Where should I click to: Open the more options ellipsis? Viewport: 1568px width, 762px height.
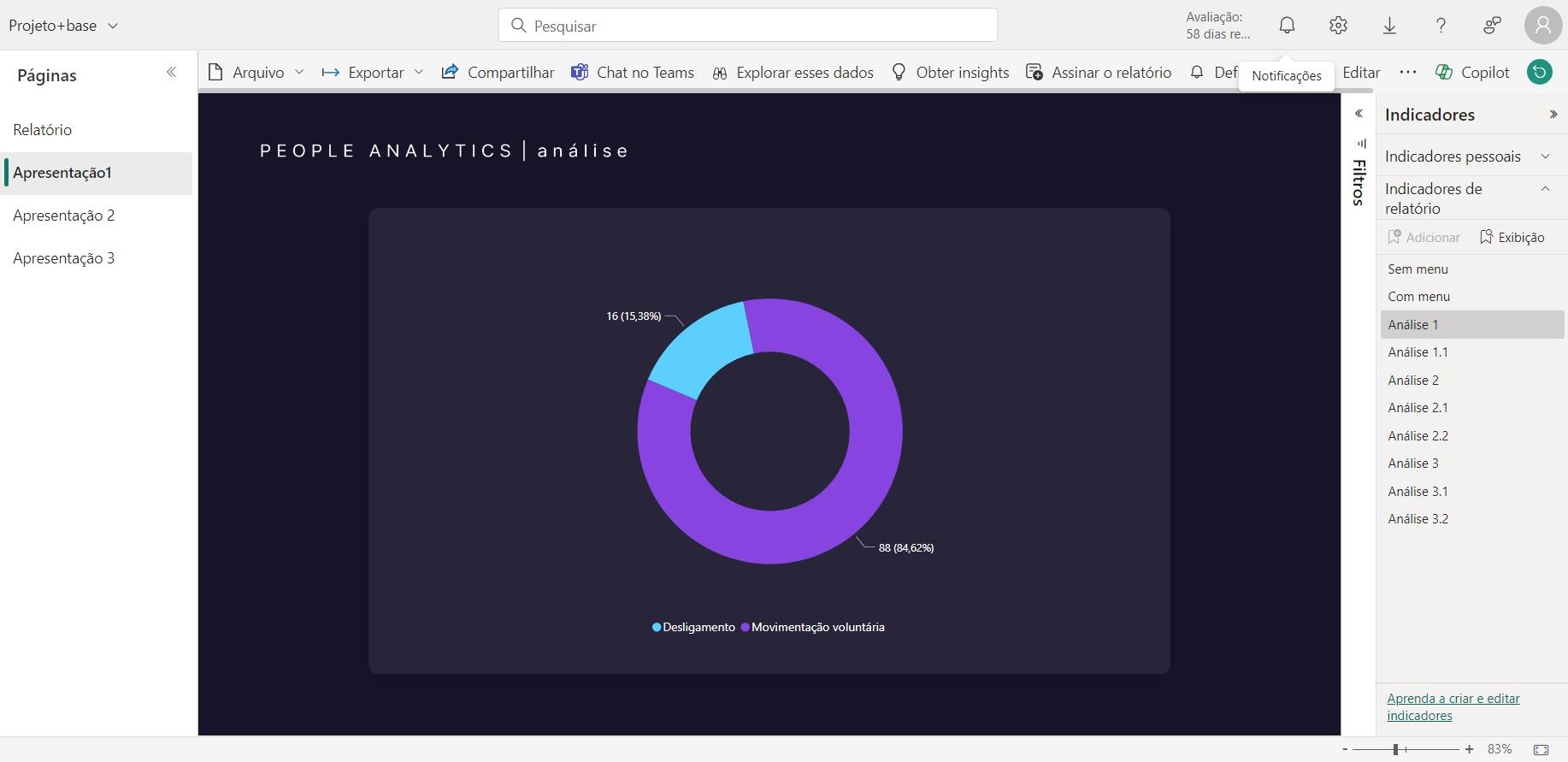click(x=1407, y=73)
